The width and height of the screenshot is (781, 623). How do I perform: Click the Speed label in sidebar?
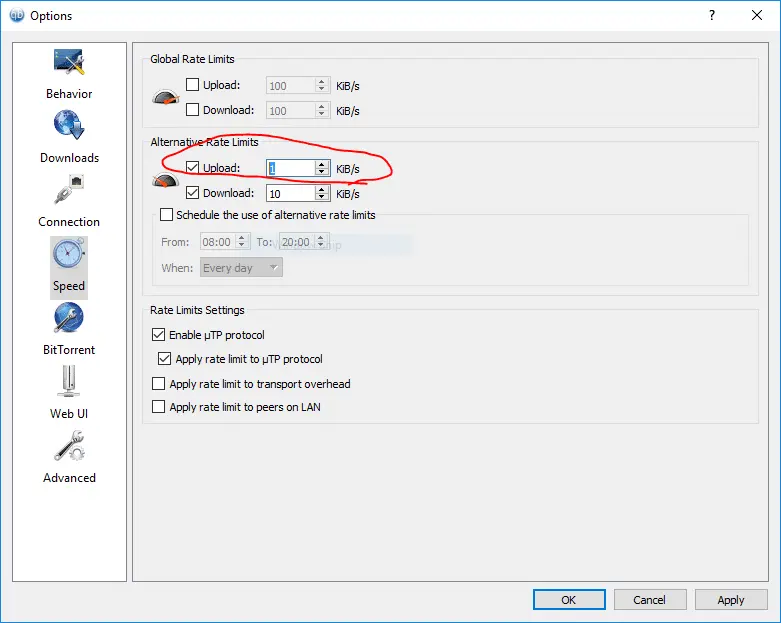pyautogui.click(x=69, y=286)
